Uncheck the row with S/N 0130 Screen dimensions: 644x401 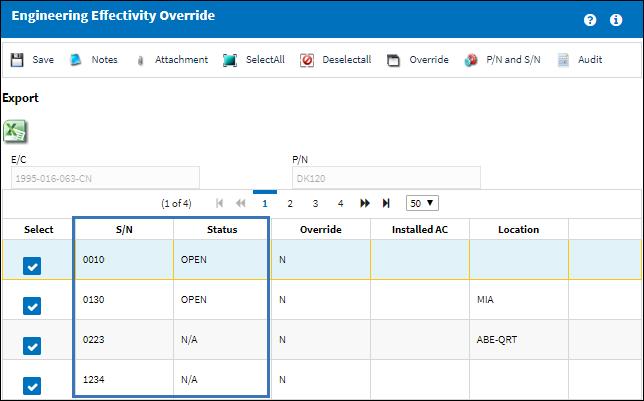tap(32, 306)
